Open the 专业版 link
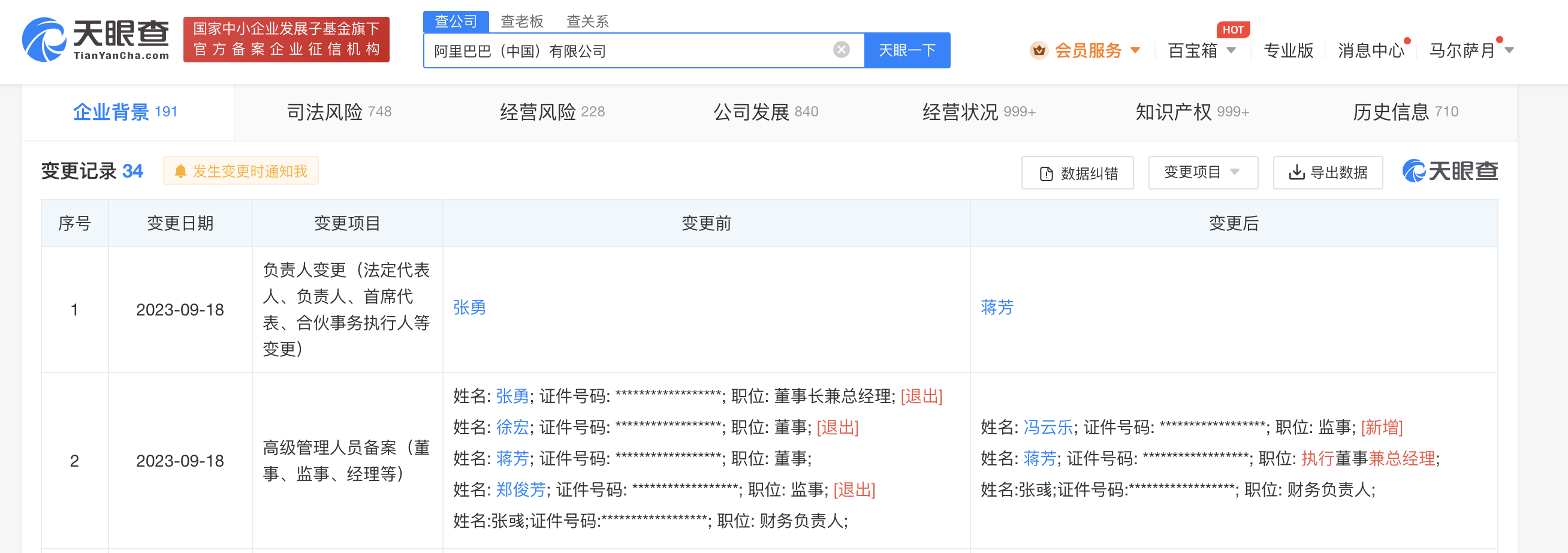Screen dimensions: 1568x553 click(1288, 50)
